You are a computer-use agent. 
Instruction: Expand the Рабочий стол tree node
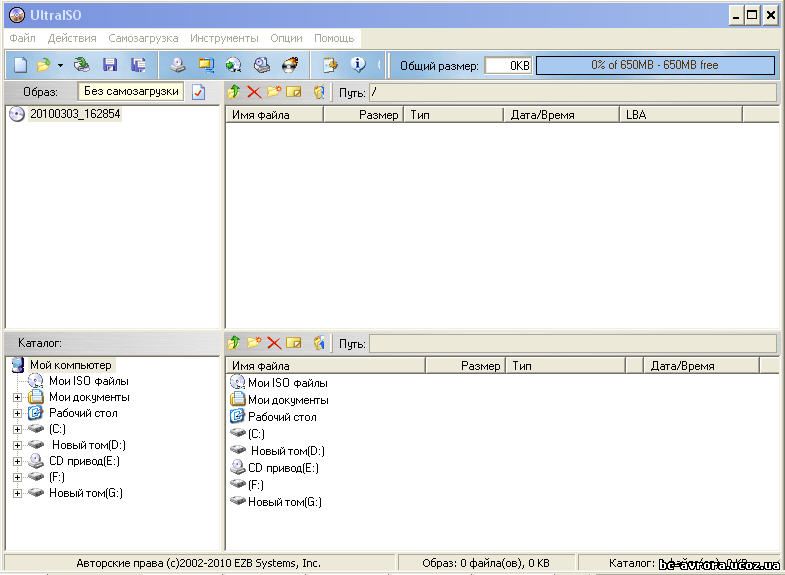(x=18, y=413)
